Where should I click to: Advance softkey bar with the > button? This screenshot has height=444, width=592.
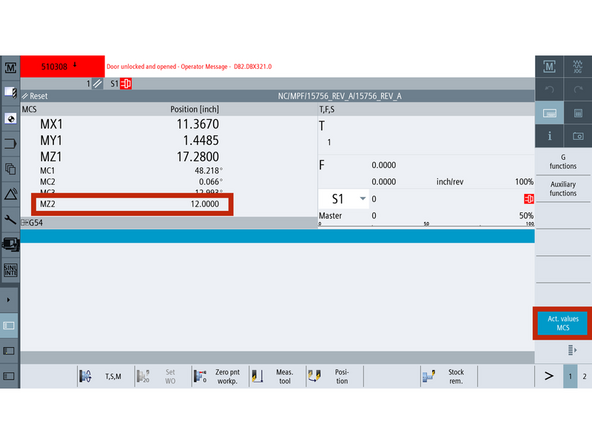[549, 376]
